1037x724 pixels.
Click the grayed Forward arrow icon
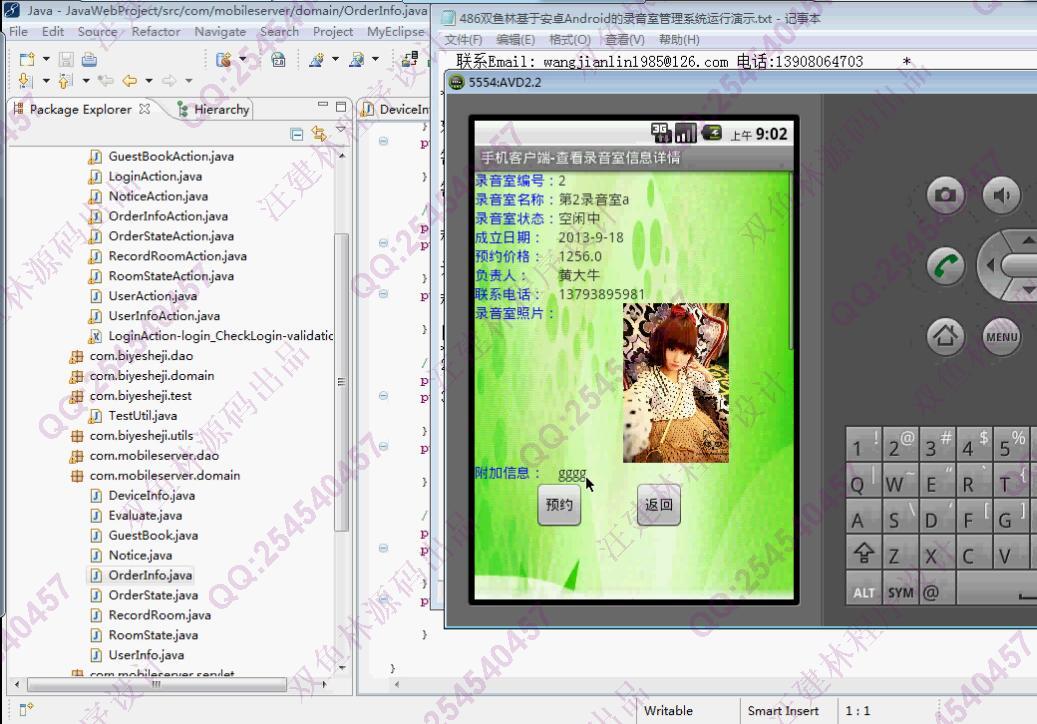click(169, 81)
